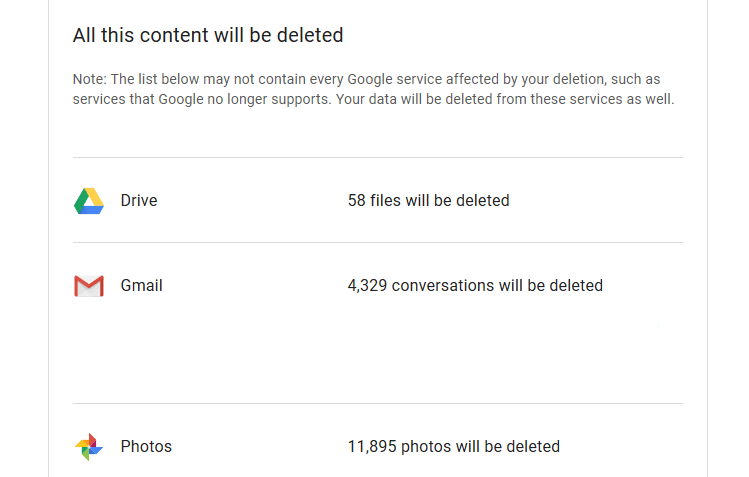Viewport: 749px width, 477px height.
Task: Click the number "11,895" in the Photos row
Action: (372, 446)
